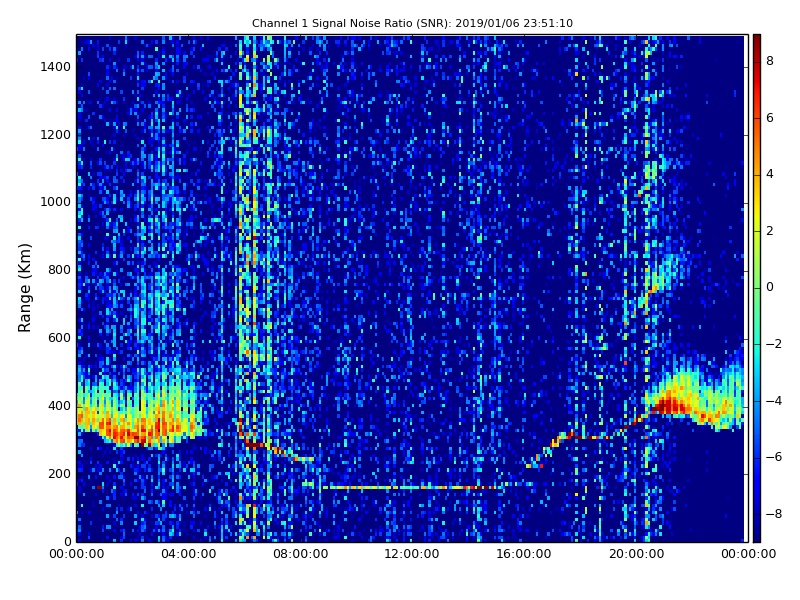Click the colorbar label -6
This screenshot has width=800, height=600.
click(x=774, y=457)
